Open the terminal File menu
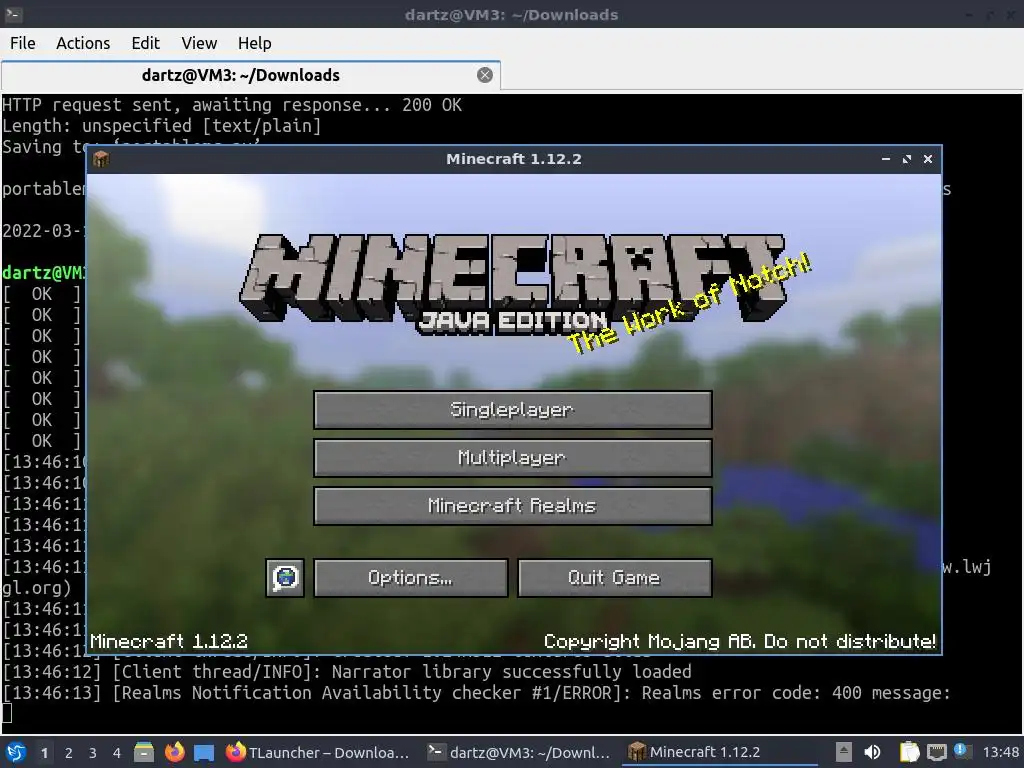Image resolution: width=1024 pixels, height=768 pixels. pos(23,43)
